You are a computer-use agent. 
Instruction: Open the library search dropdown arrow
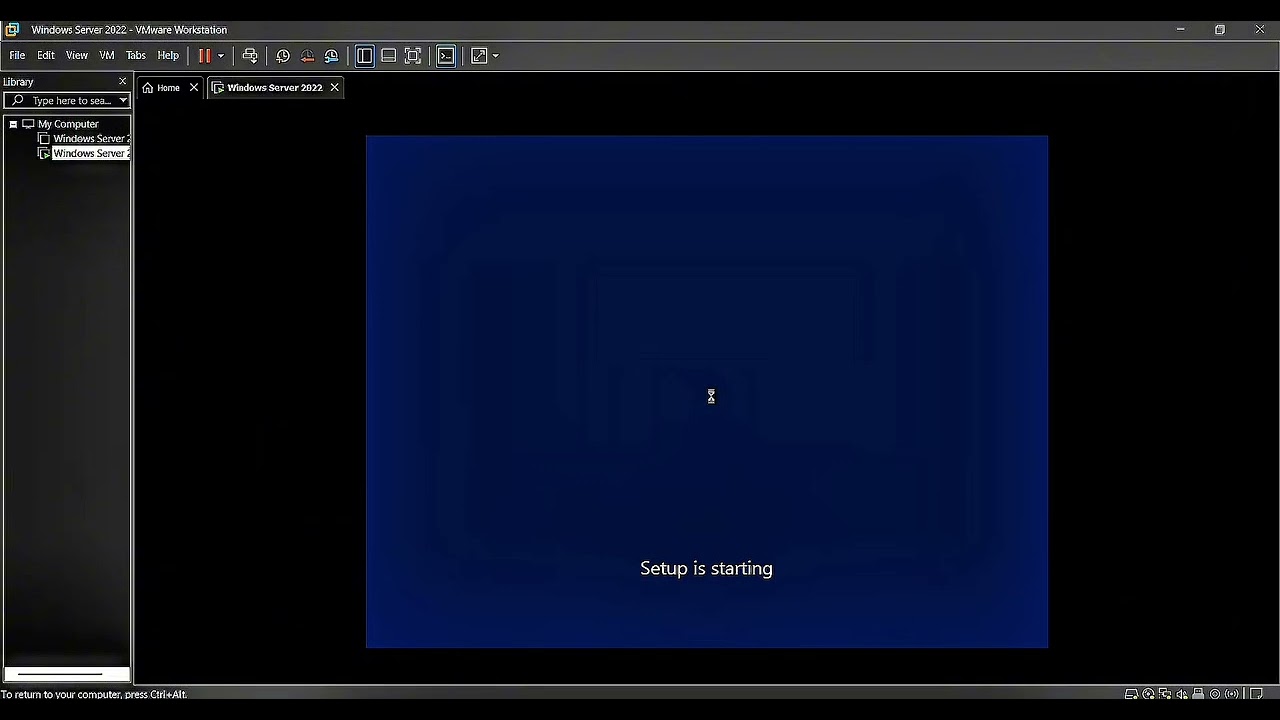click(x=123, y=101)
